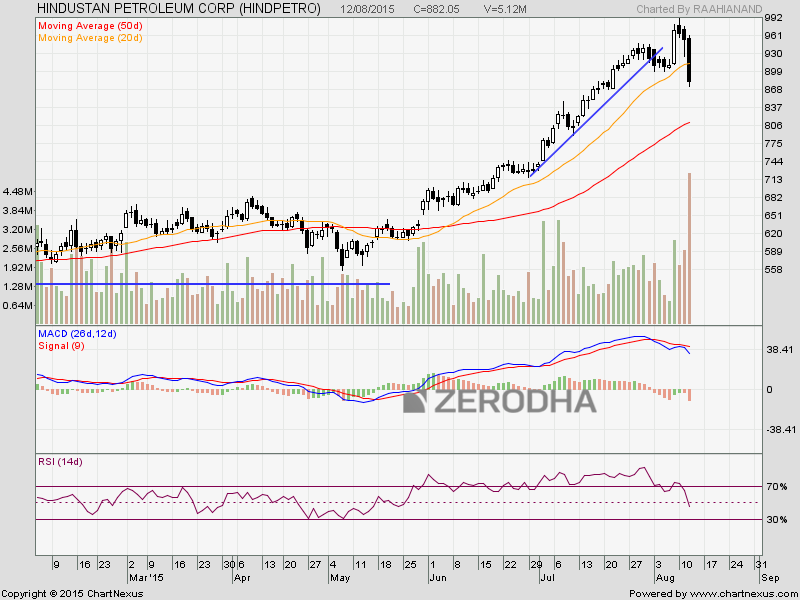The width and height of the screenshot is (800, 600).
Task: Click the Charted By RAAHIANAND credit
Action: (699, 9)
